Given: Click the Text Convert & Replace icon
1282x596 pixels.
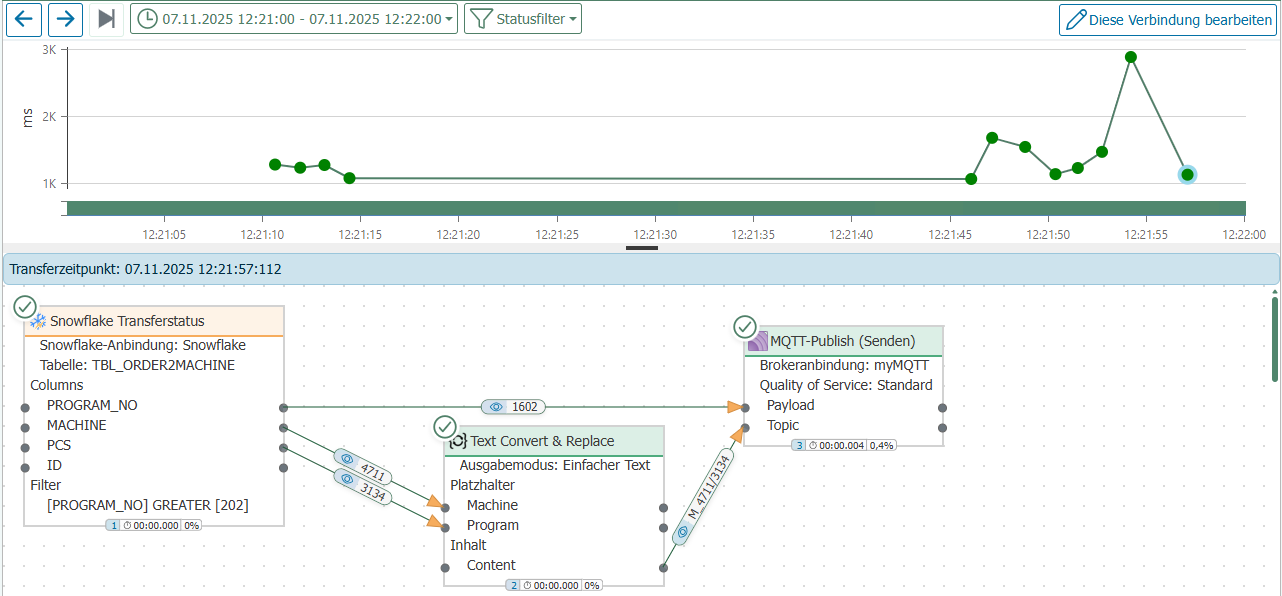Looking at the screenshot, I should (458, 441).
